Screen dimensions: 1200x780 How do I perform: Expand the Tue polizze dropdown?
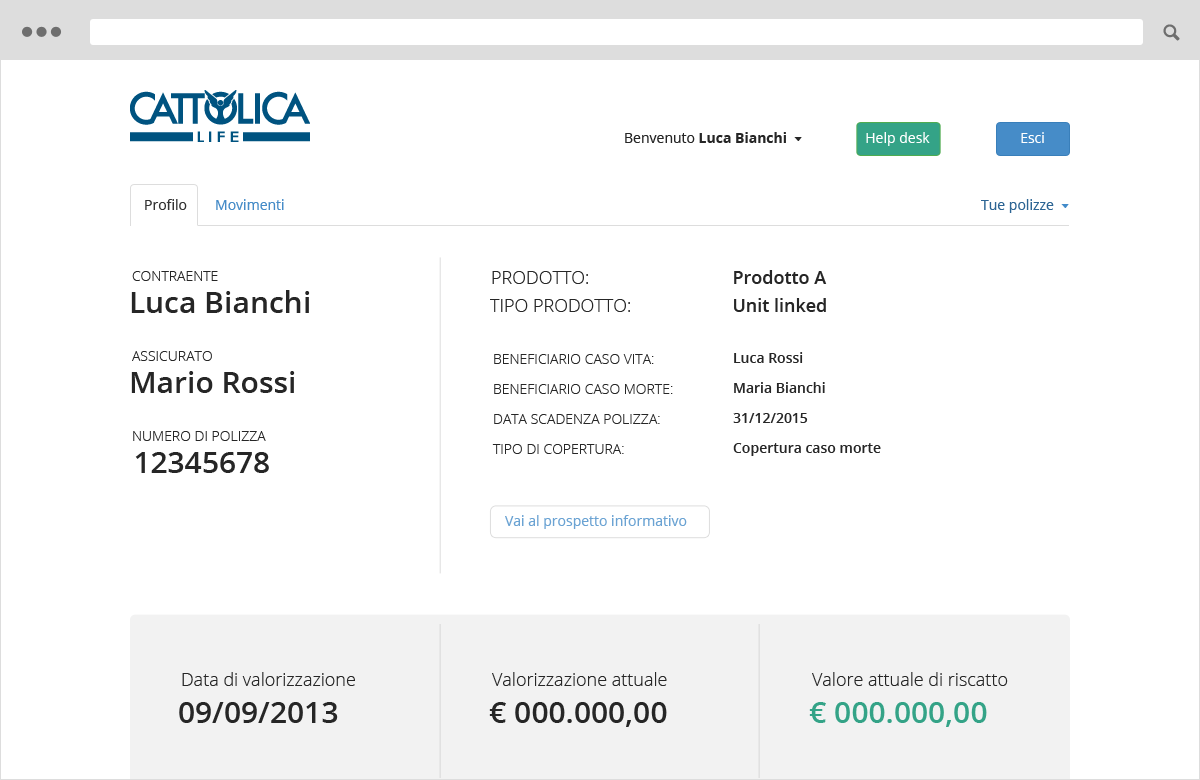[x=1017, y=205]
